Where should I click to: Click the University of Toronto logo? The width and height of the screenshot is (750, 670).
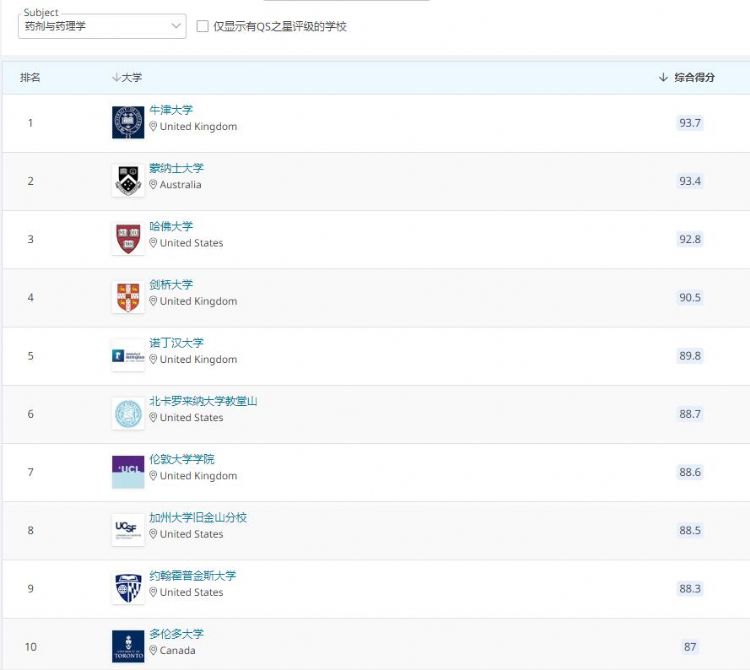pos(128,646)
